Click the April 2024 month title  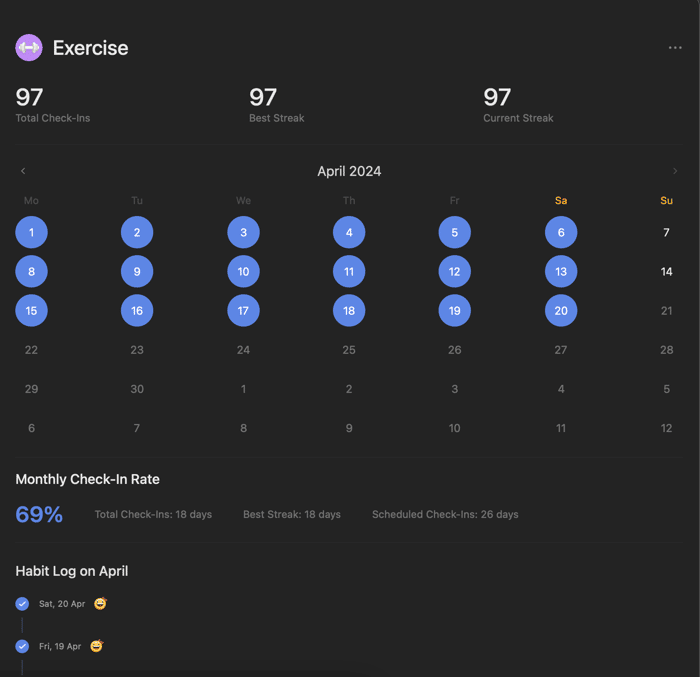[x=349, y=171]
